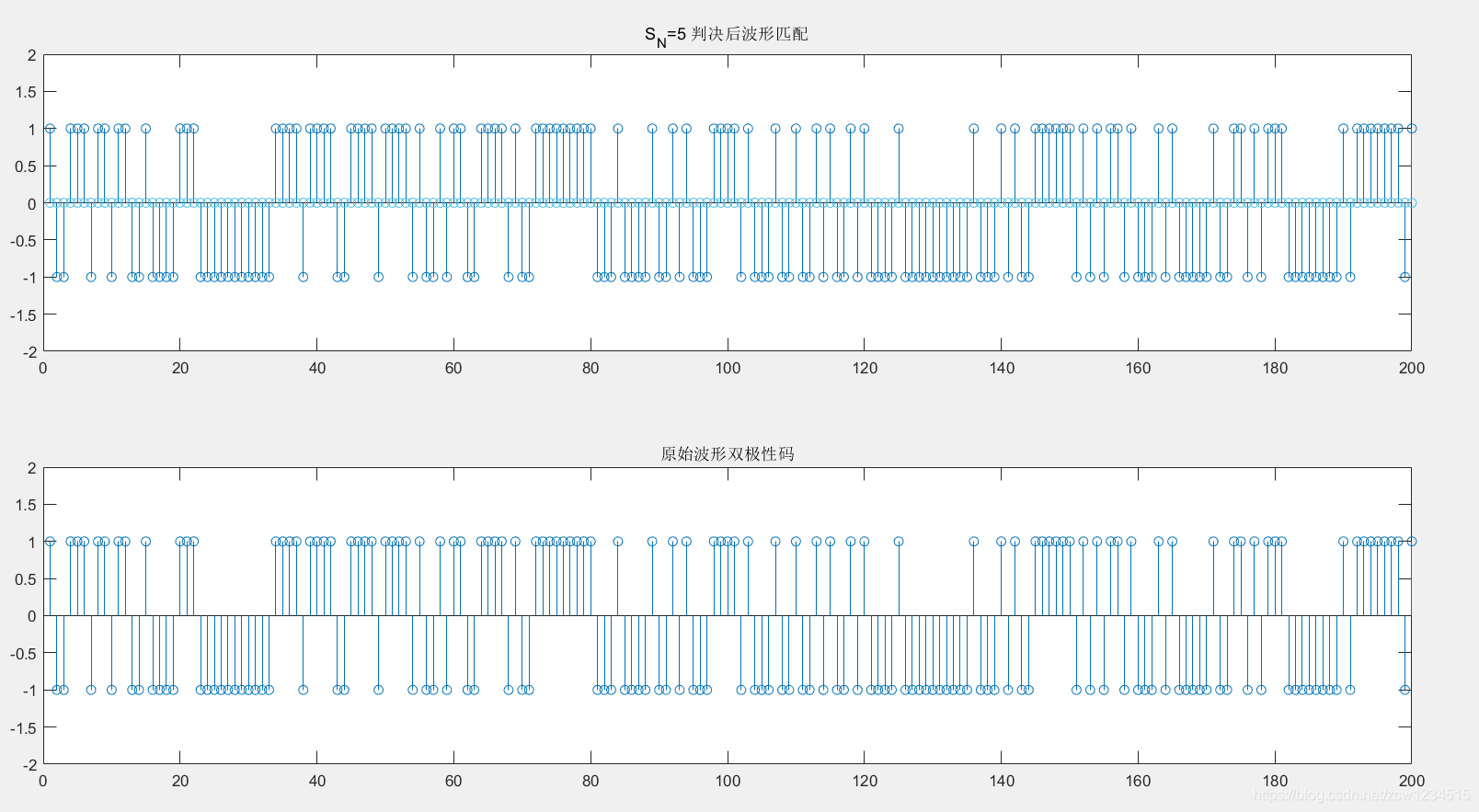Click the bottom plot title '原始波形双极性码'
The width and height of the screenshot is (1479, 812).
tap(728, 453)
